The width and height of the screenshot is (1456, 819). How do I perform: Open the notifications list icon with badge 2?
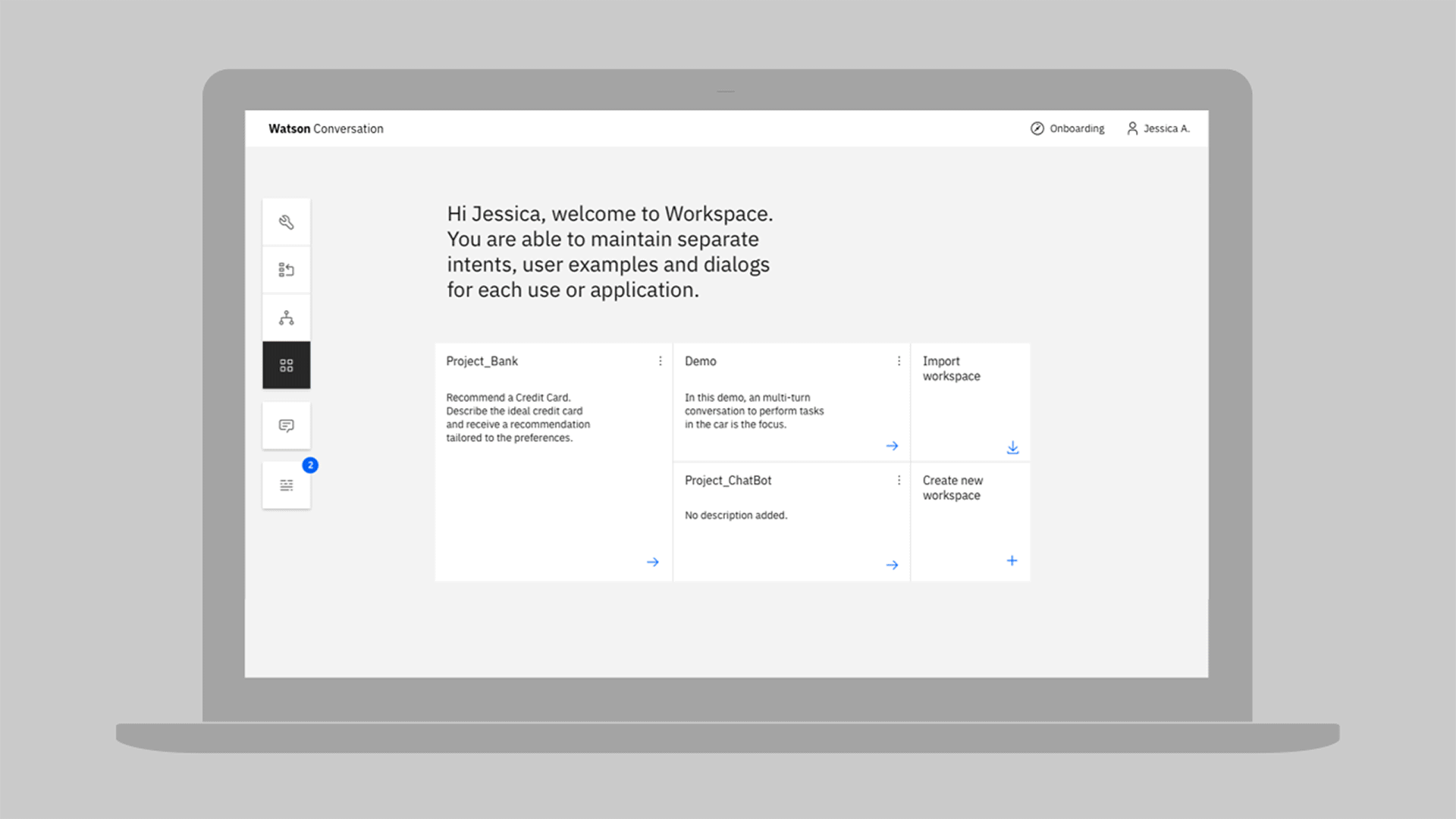coord(286,484)
